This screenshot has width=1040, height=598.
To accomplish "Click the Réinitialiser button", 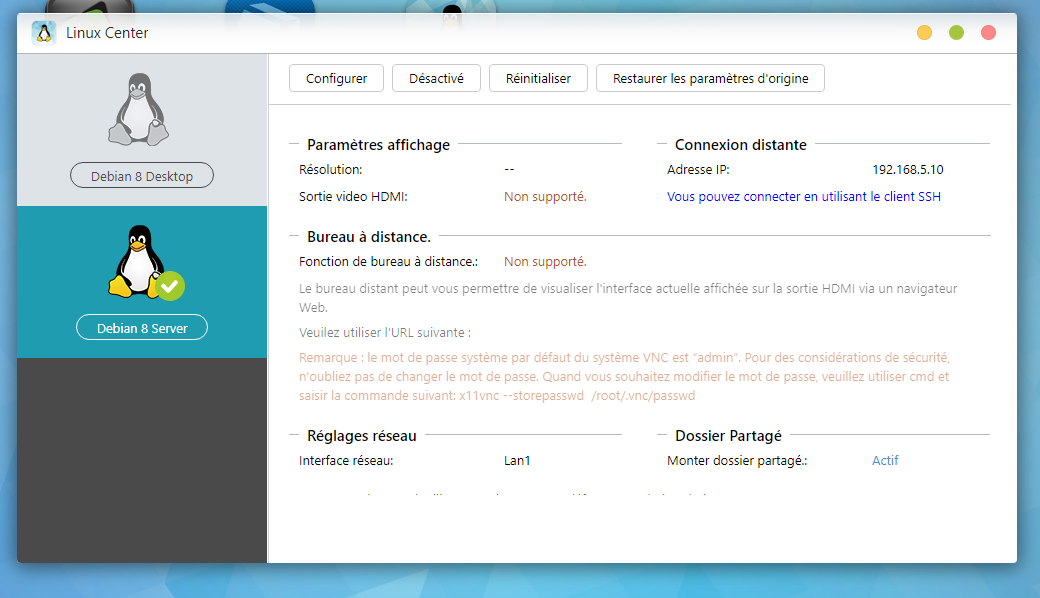I will point(538,78).
